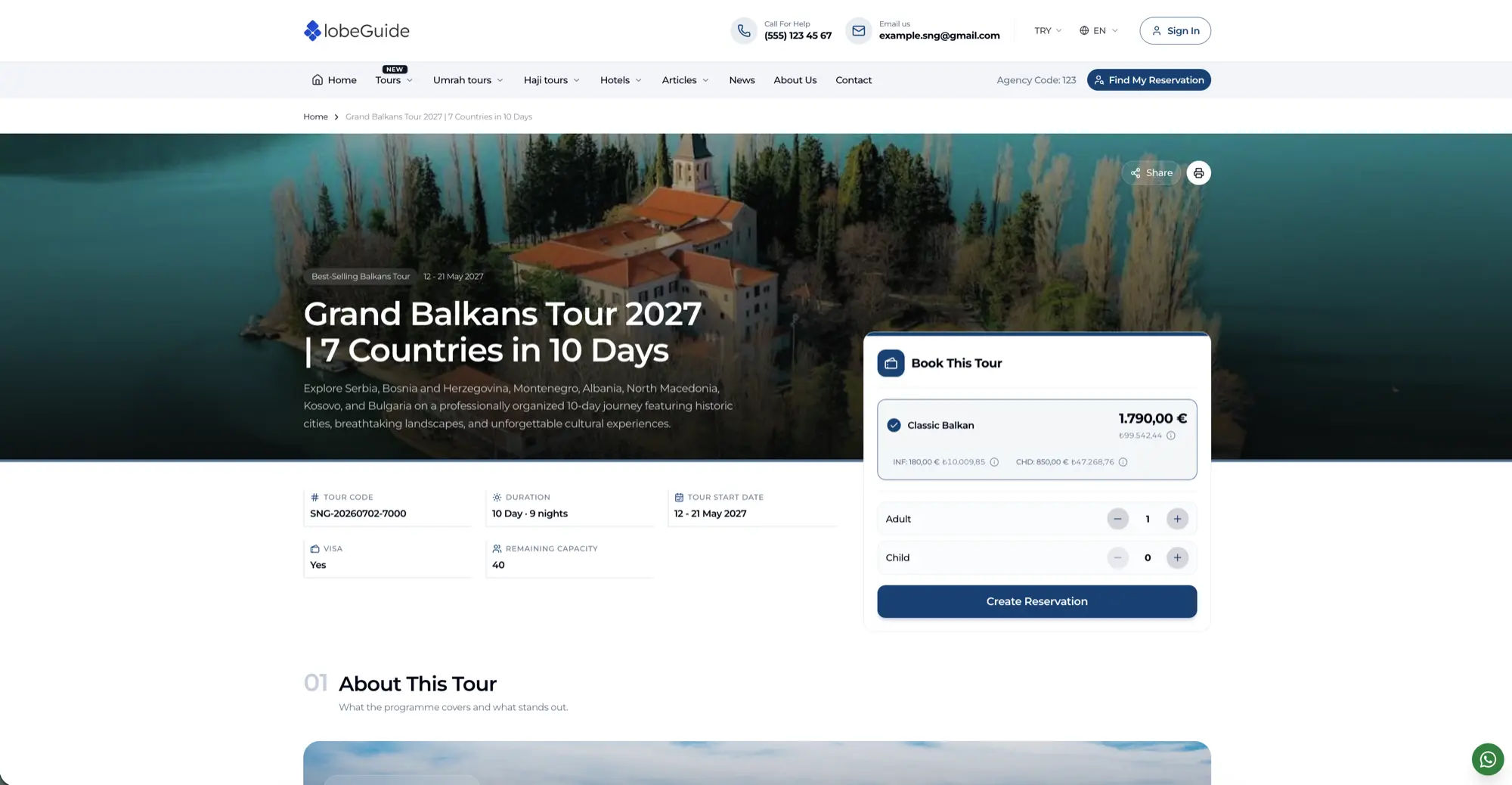Screen dimensions: 1512x785
Task: Increase Child count with plus button
Action: (x=1177, y=557)
